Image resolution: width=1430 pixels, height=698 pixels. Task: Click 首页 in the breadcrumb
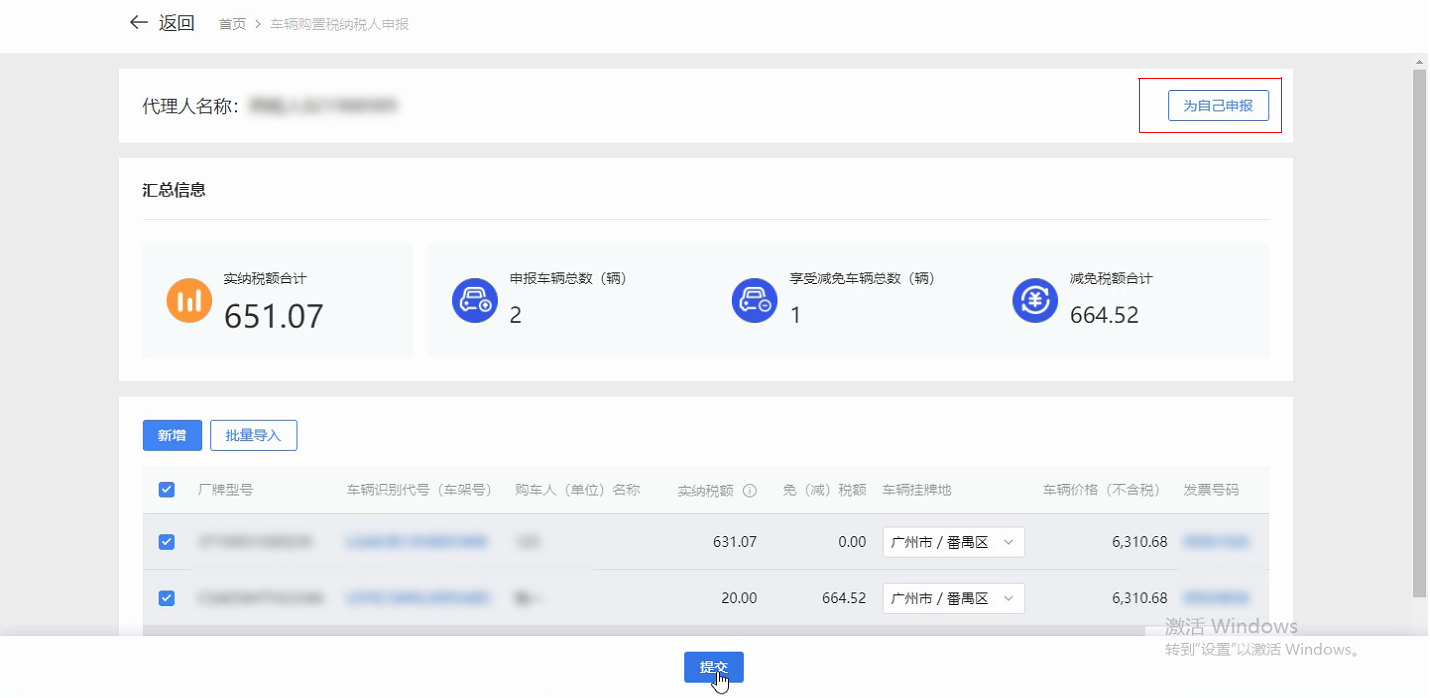(232, 24)
